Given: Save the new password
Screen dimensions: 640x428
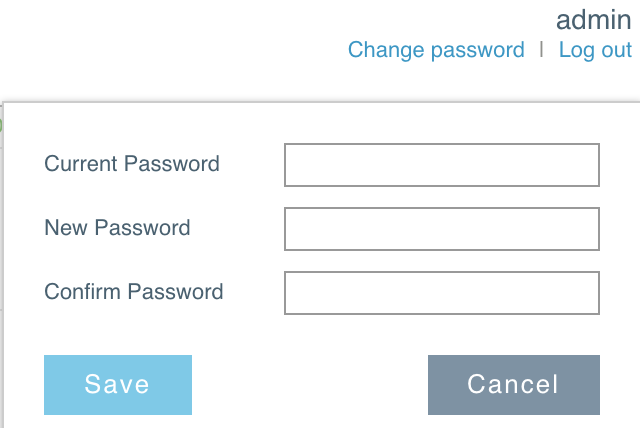Looking at the screenshot, I should click(x=118, y=385).
